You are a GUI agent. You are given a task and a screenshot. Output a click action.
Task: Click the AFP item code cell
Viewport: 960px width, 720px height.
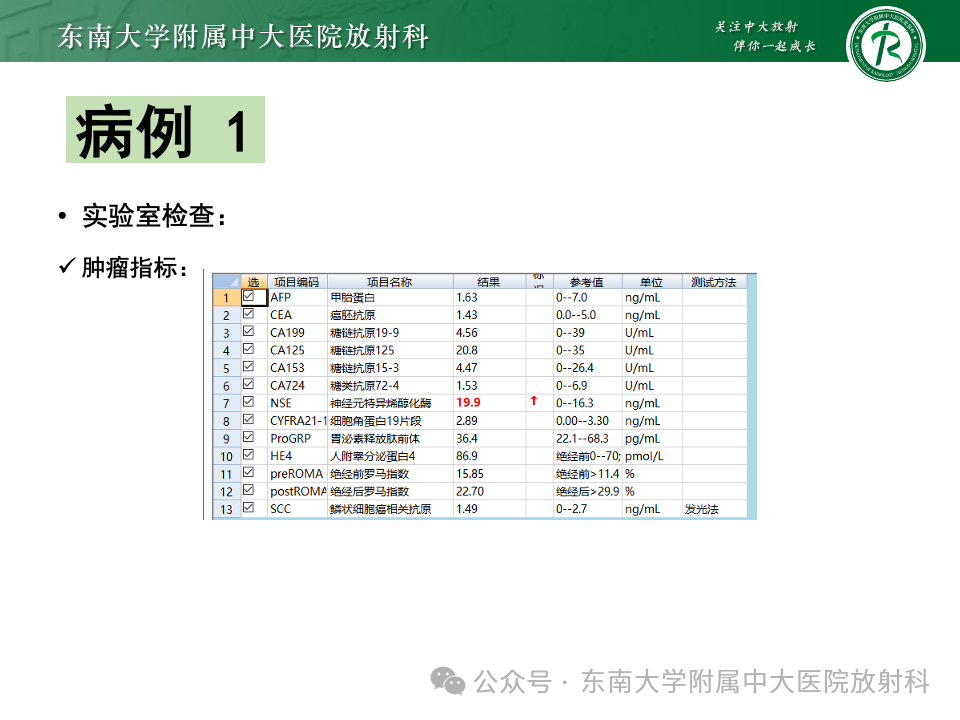(297, 298)
